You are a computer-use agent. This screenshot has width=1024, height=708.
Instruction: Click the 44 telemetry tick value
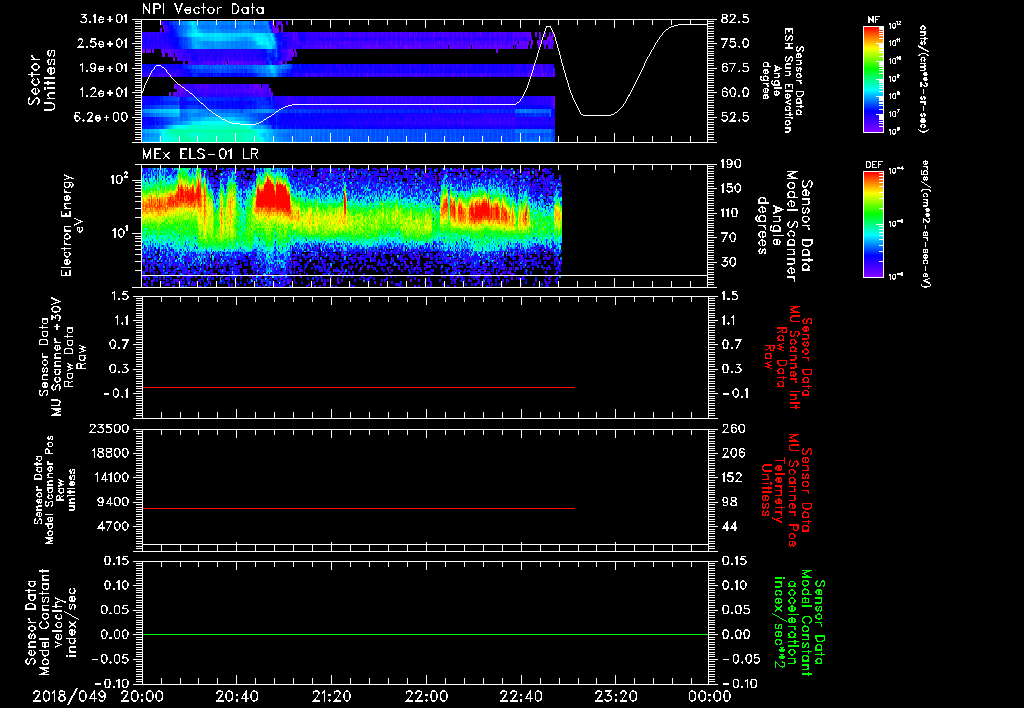(x=729, y=526)
